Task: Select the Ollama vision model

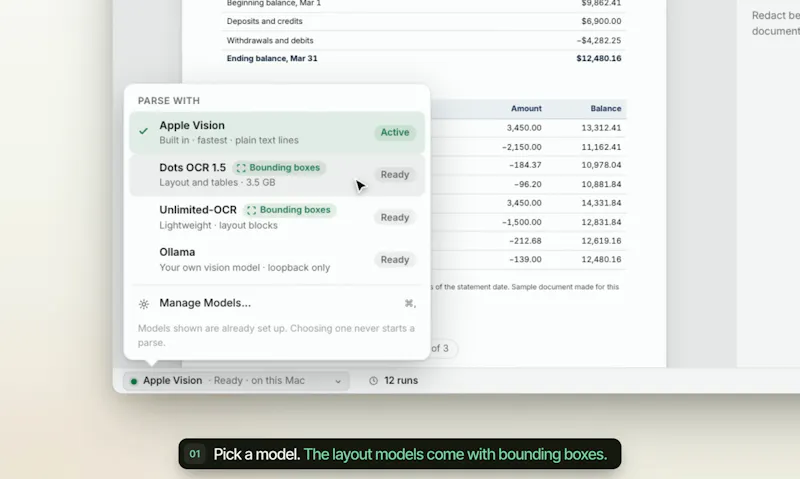Action: (x=277, y=260)
